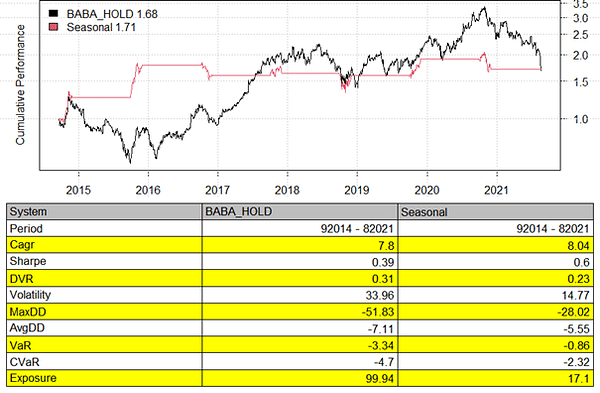This screenshot has height=393, width=600.
Task: Select the Sharpe row label
Action: (28, 261)
